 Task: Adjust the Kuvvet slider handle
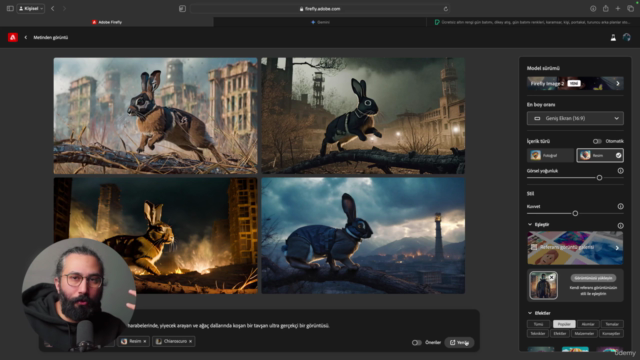click(x=575, y=213)
